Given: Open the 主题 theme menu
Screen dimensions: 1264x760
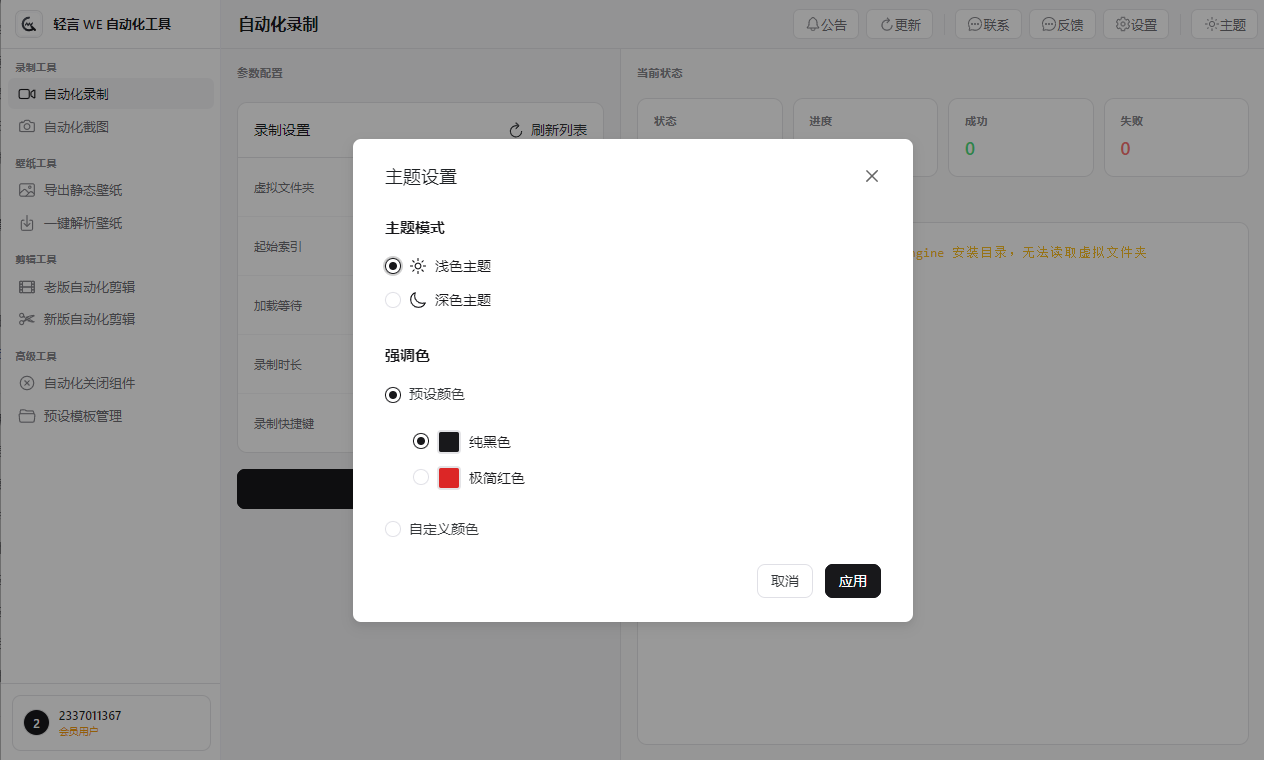Looking at the screenshot, I should 1224,24.
